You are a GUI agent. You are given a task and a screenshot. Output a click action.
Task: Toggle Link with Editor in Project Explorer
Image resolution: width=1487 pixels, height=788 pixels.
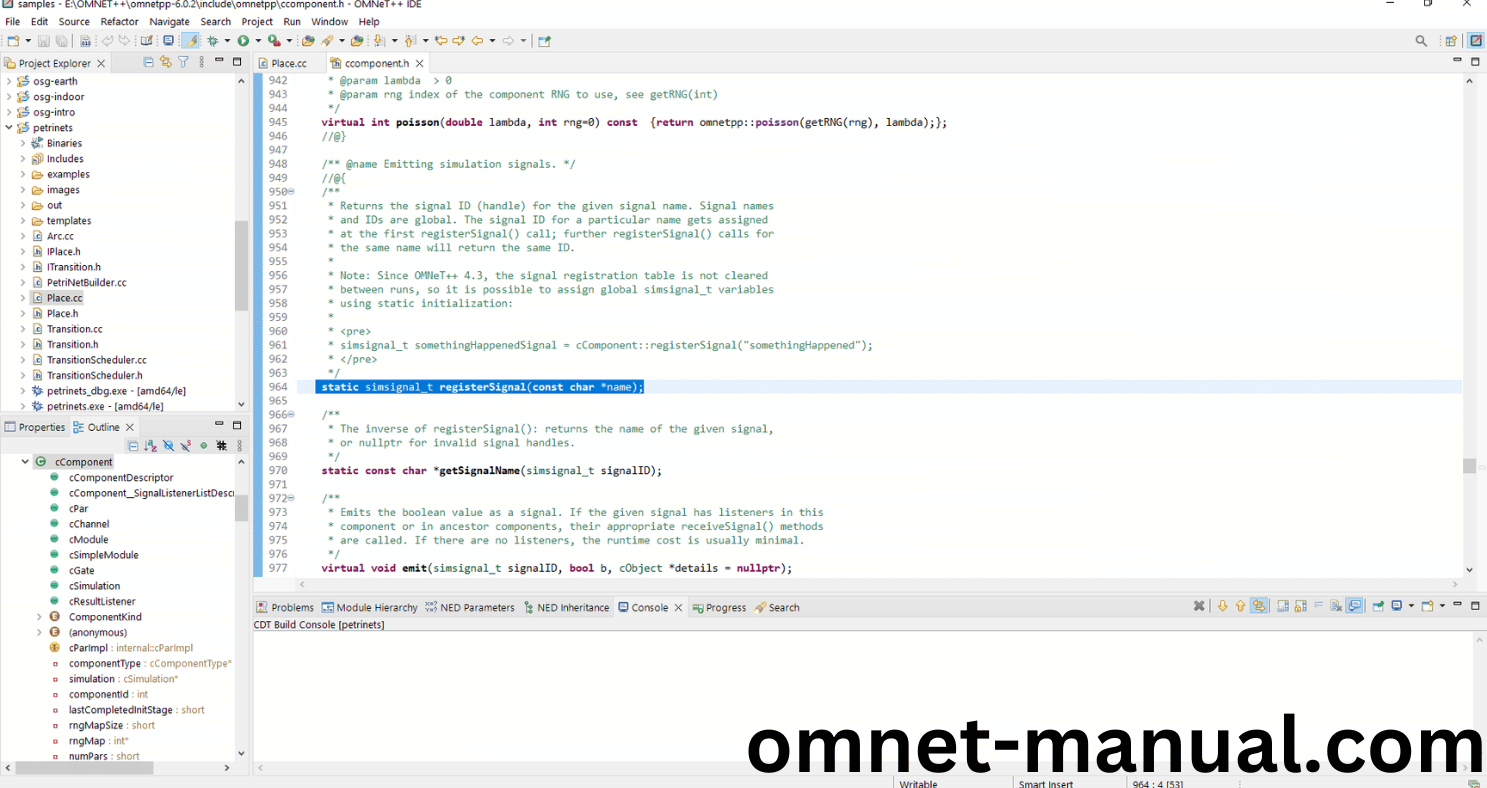pos(166,62)
